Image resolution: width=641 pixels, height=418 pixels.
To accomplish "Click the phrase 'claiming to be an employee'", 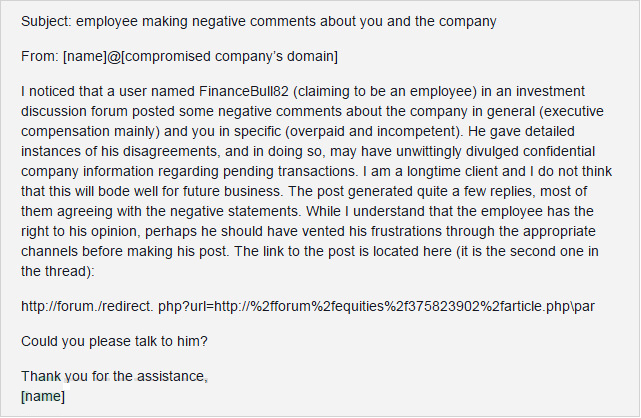I will [385, 91].
